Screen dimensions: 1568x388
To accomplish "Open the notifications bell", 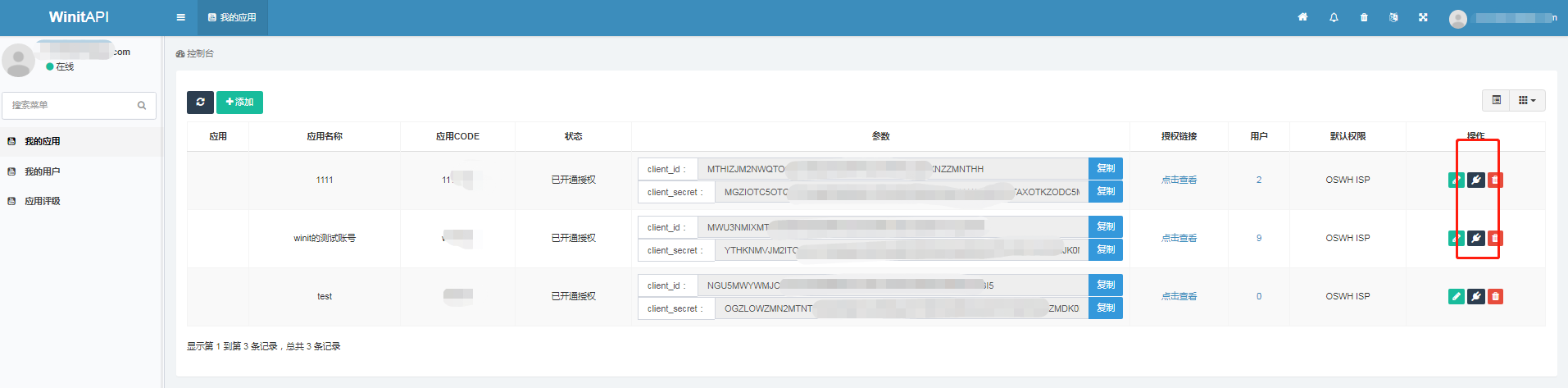I will (x=1334, y=17).
